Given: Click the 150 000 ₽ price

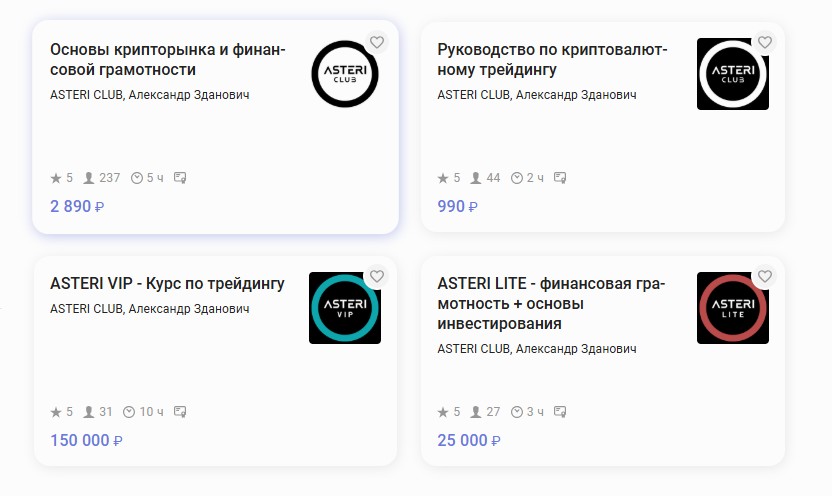Looking at the screenshot, I should point(86,440).
